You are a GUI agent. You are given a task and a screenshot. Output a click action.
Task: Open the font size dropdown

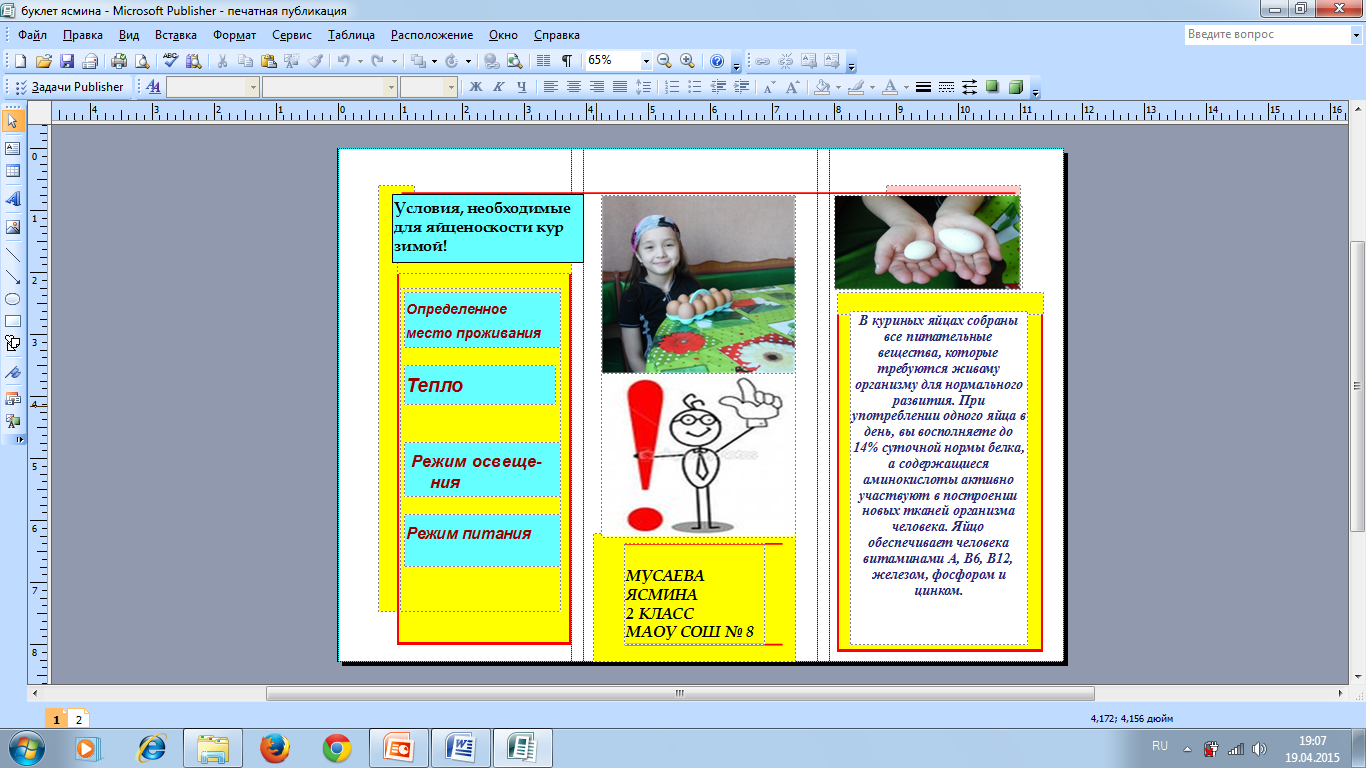451,87
